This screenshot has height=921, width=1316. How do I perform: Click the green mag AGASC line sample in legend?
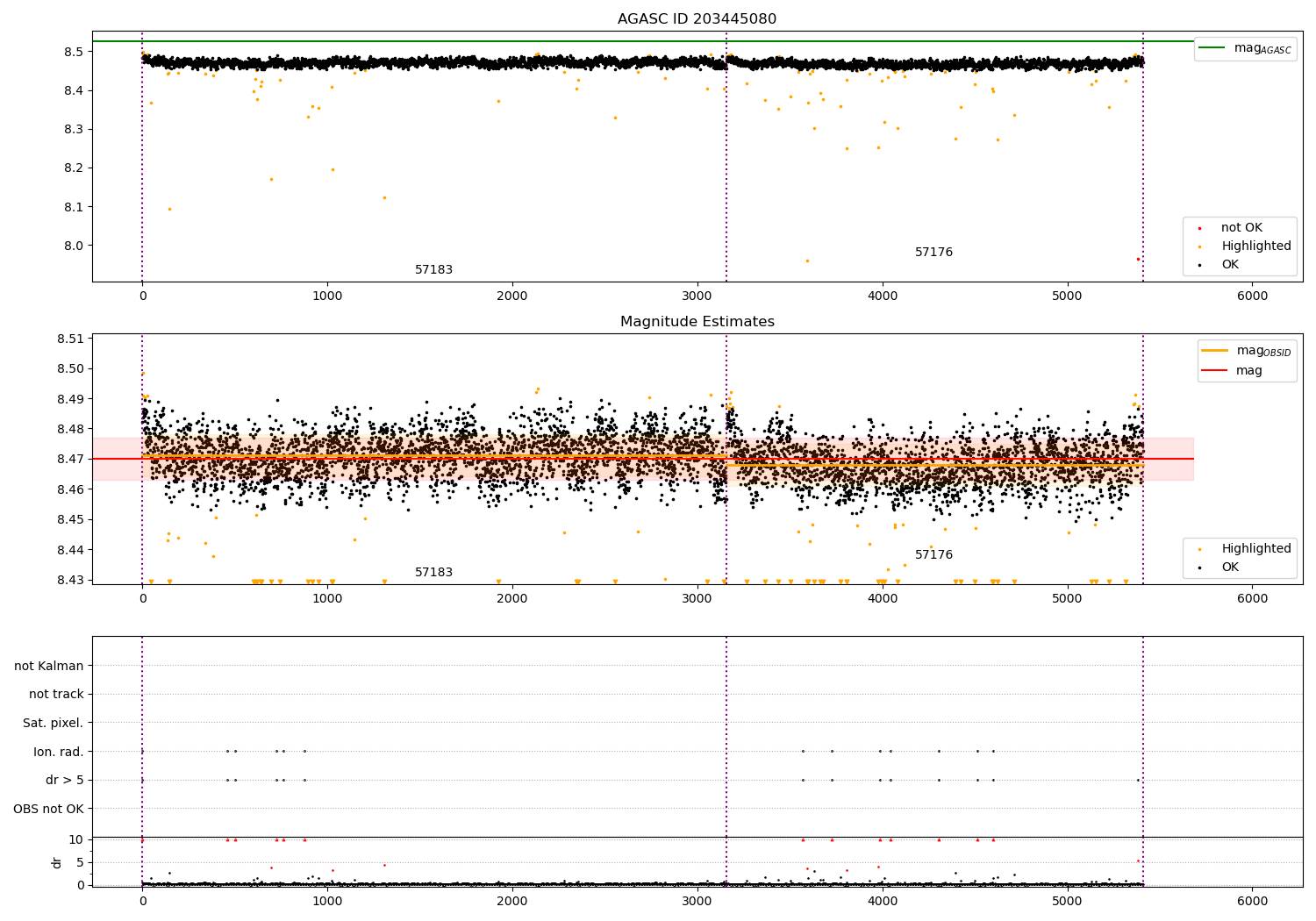click(1212, 48)
